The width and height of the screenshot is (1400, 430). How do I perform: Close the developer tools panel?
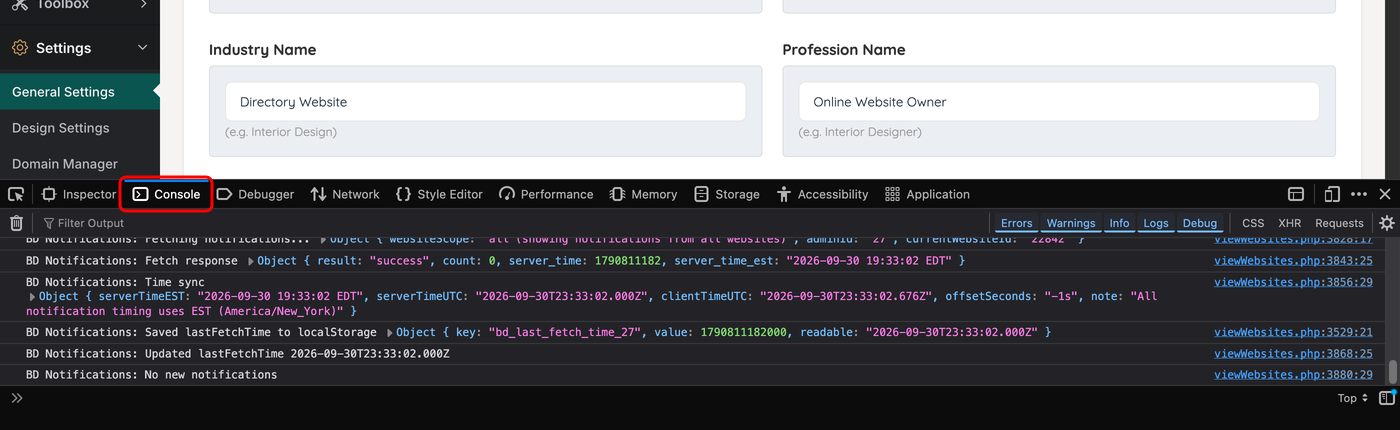pyautogui.click(x=1385, y=194)
